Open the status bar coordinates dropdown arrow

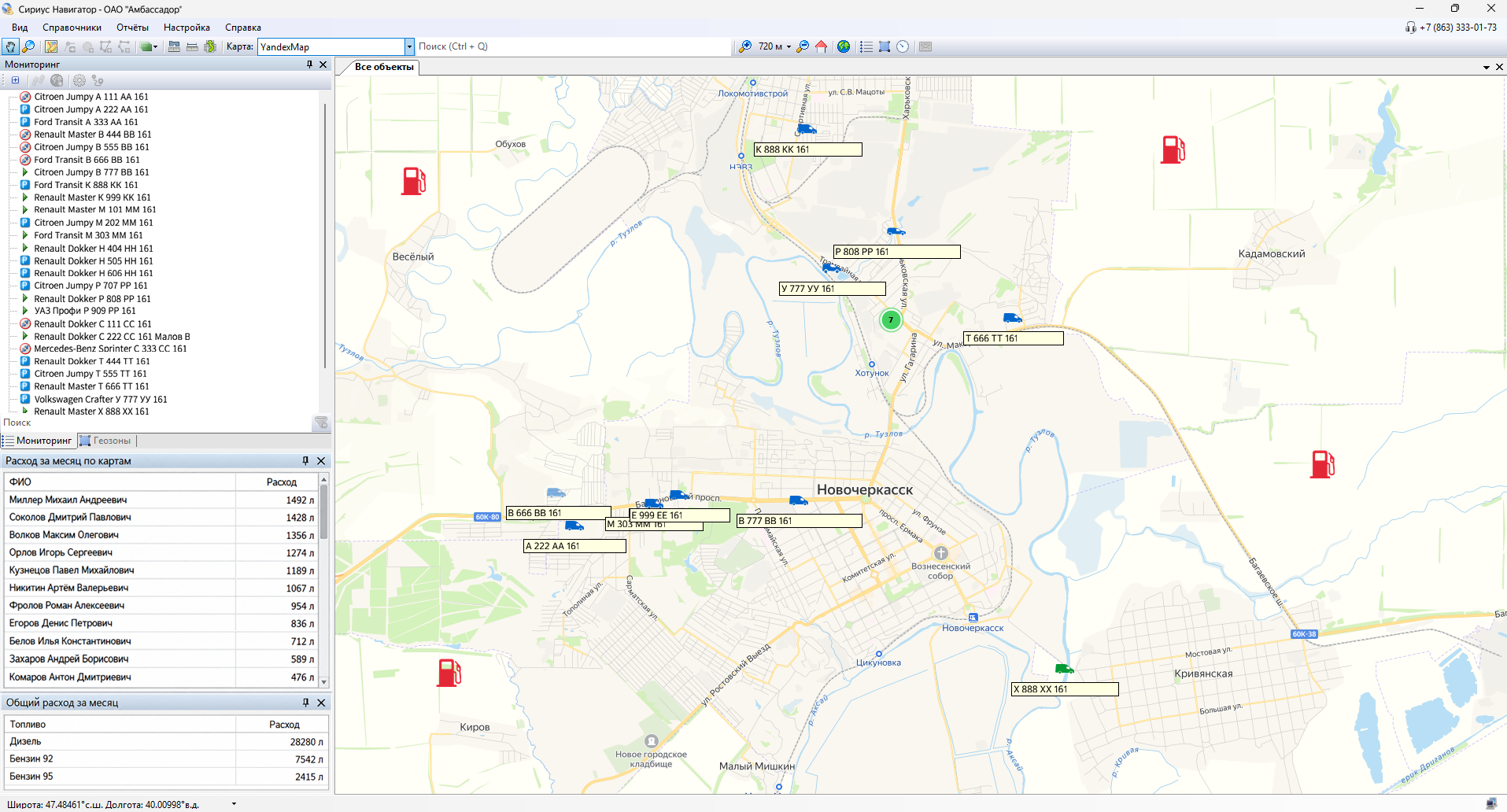pos(234,804)
